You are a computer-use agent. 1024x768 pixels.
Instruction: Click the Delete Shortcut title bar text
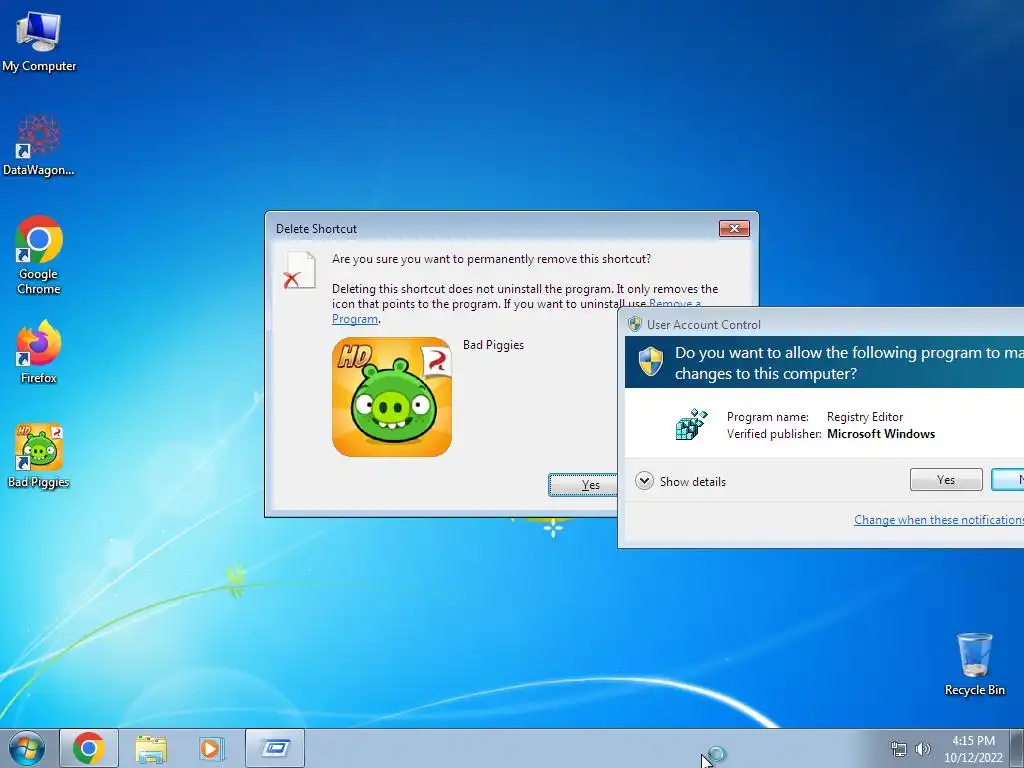click(x=316, y=229)
